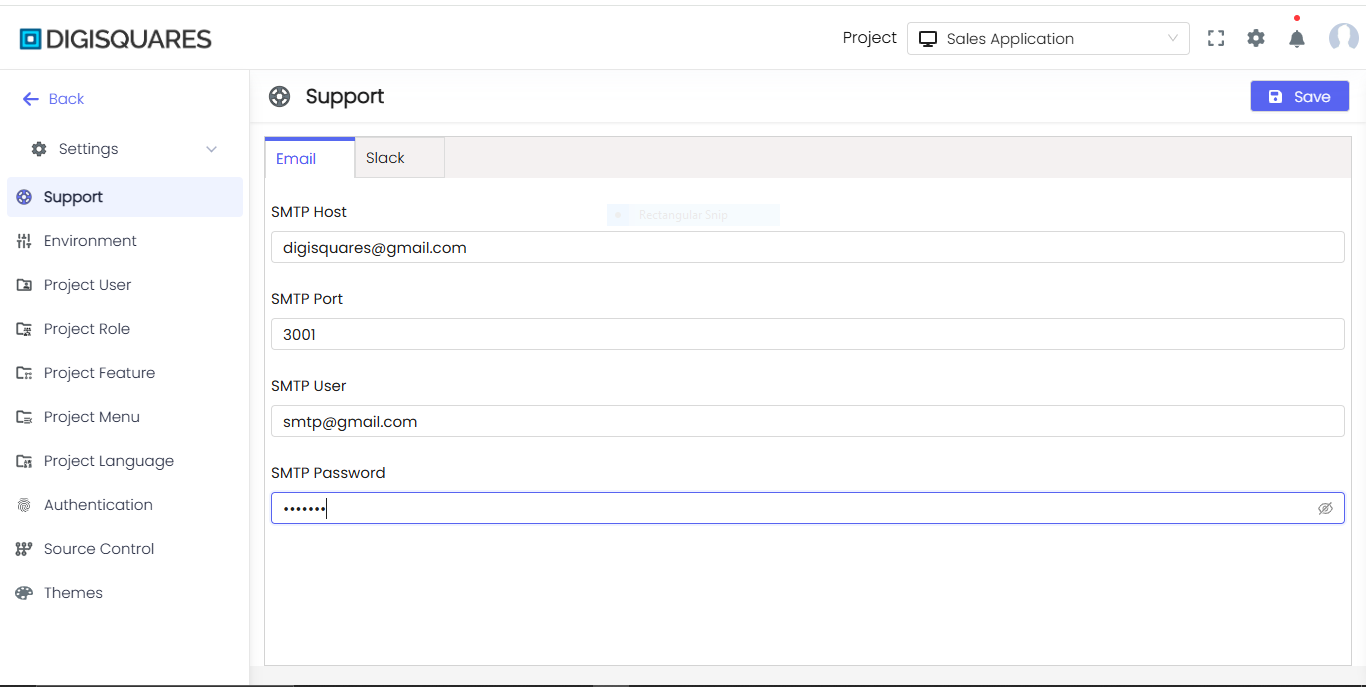Viewport: 1366px width, 687px height.
Task: Click the SMTP Password label
Action: coord(328,473)
